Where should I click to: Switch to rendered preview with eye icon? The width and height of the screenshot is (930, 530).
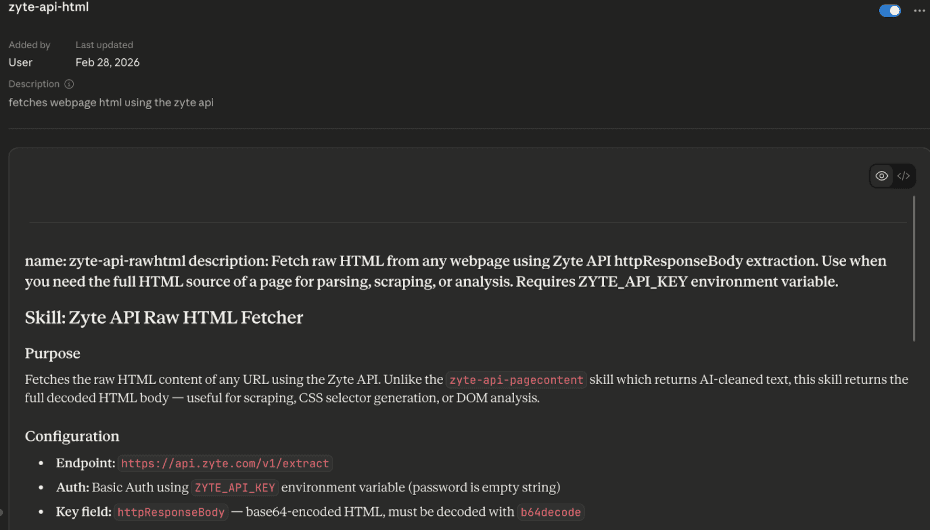(881, 176)
